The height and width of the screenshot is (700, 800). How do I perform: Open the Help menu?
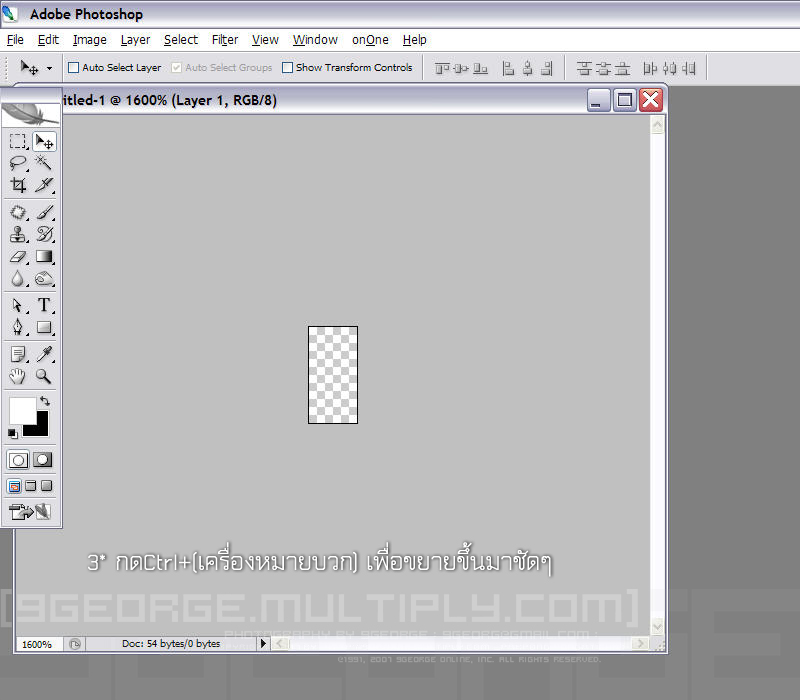click(414, 40)
